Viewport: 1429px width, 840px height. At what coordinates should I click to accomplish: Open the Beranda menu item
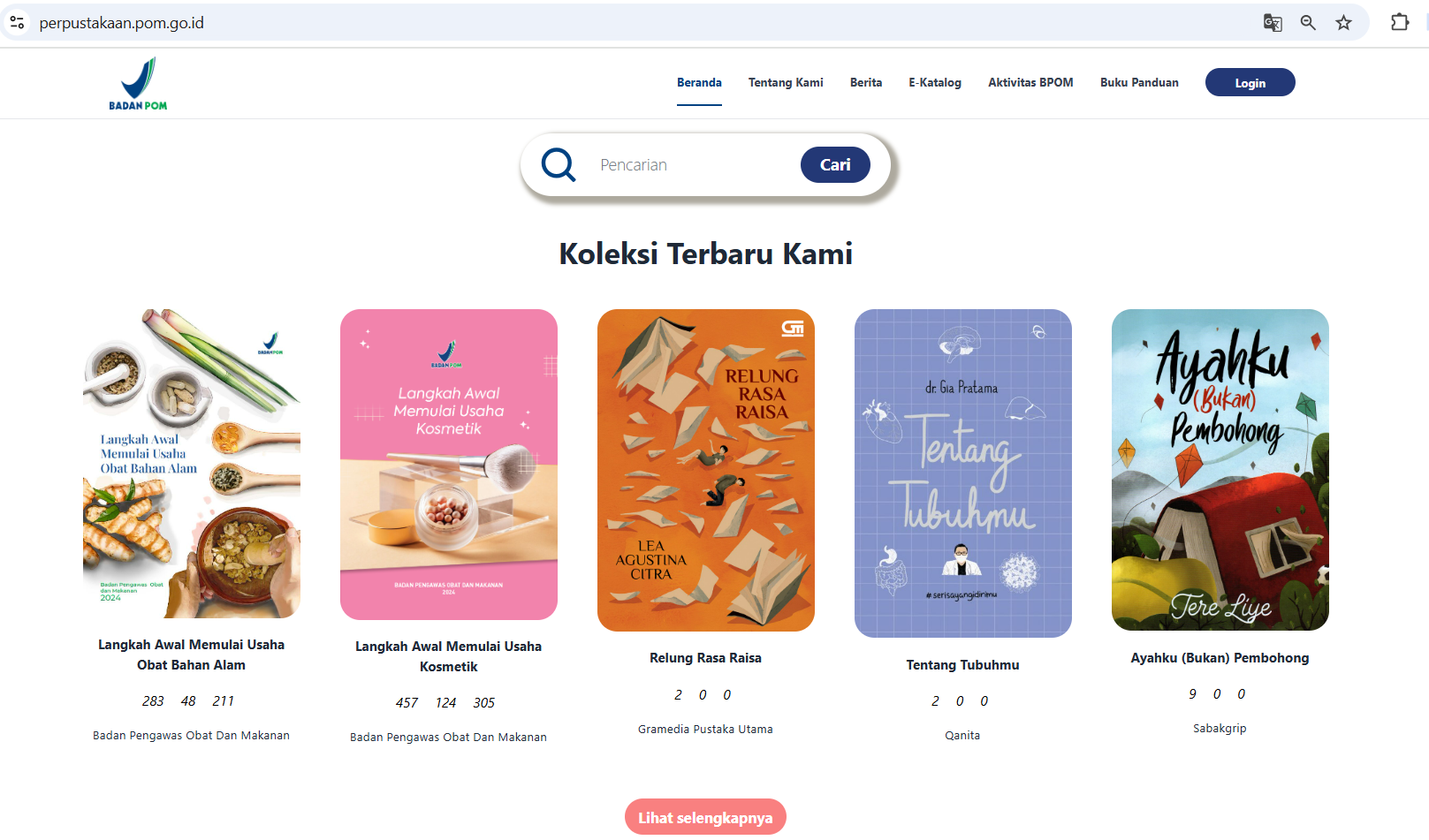pos(699,82)
